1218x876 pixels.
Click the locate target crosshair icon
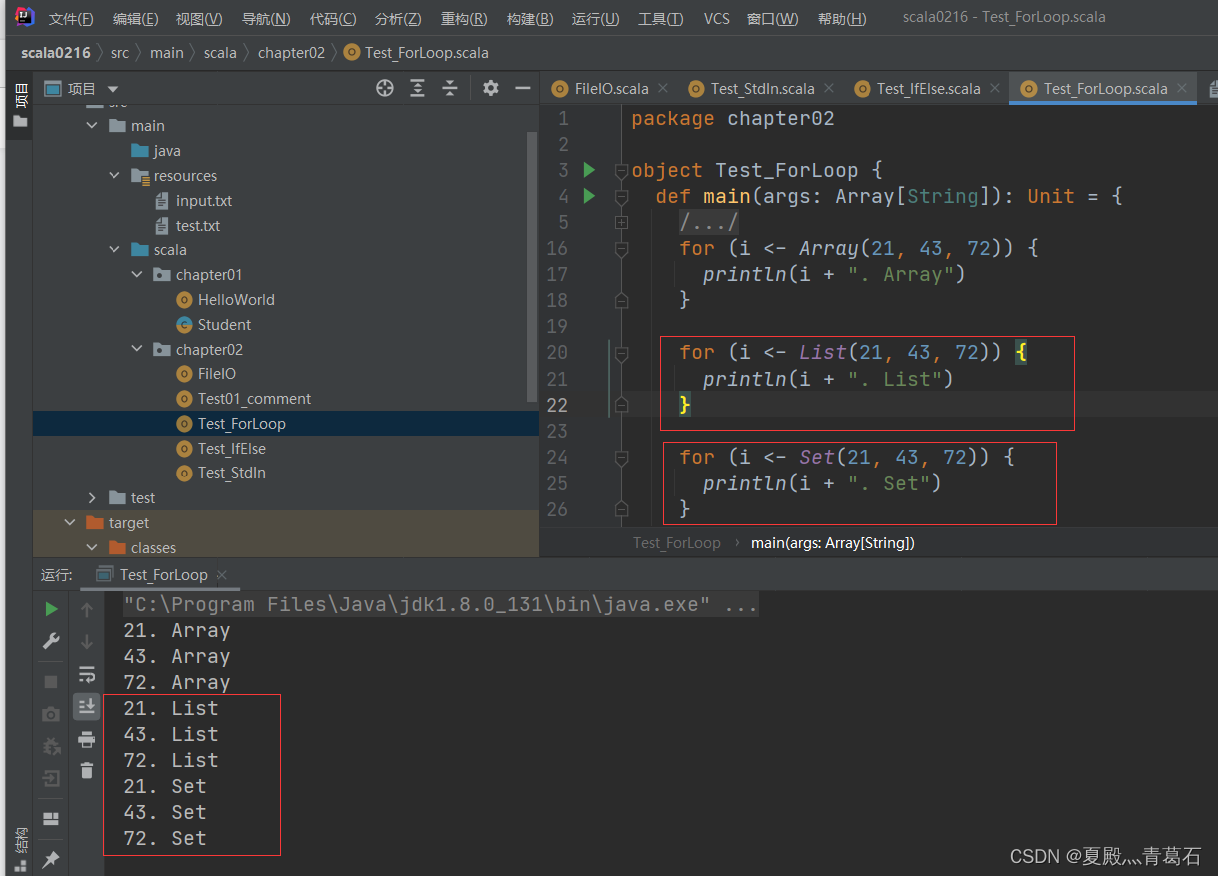pos(385,88)
